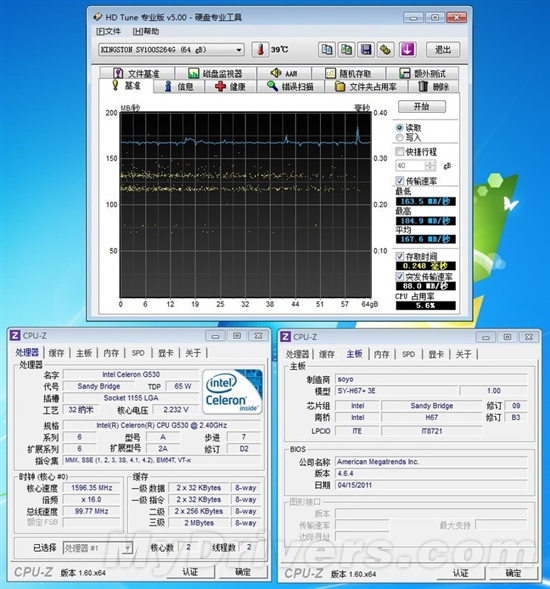Toggle the 传输速率 transfer rate checkbox
This screenshot has height=589, width=550.
click(400, 181)
